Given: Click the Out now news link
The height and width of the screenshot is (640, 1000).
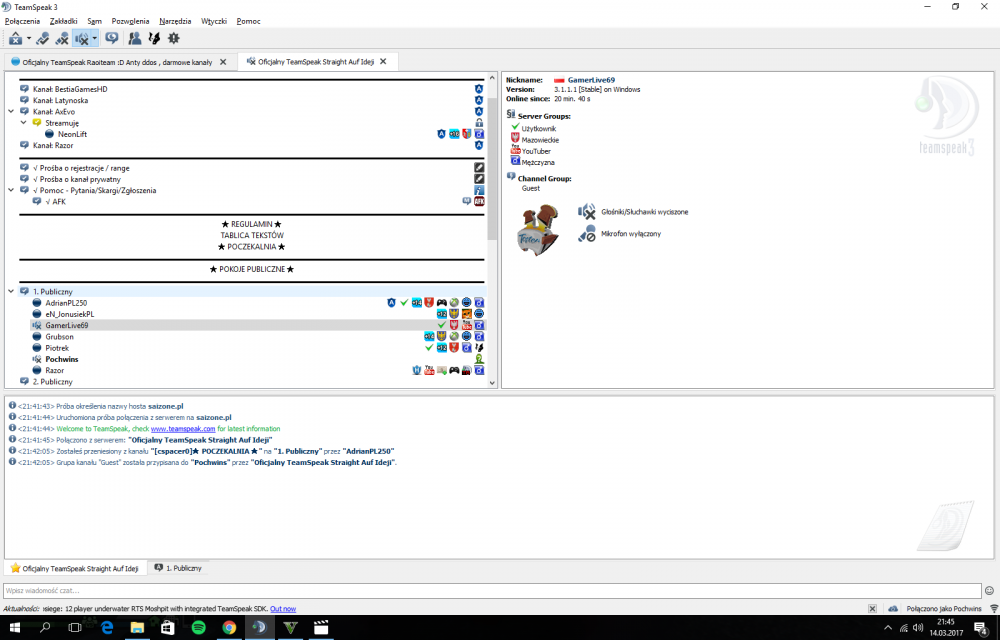Looking at the screenshot, I should (x=283, y=609).
